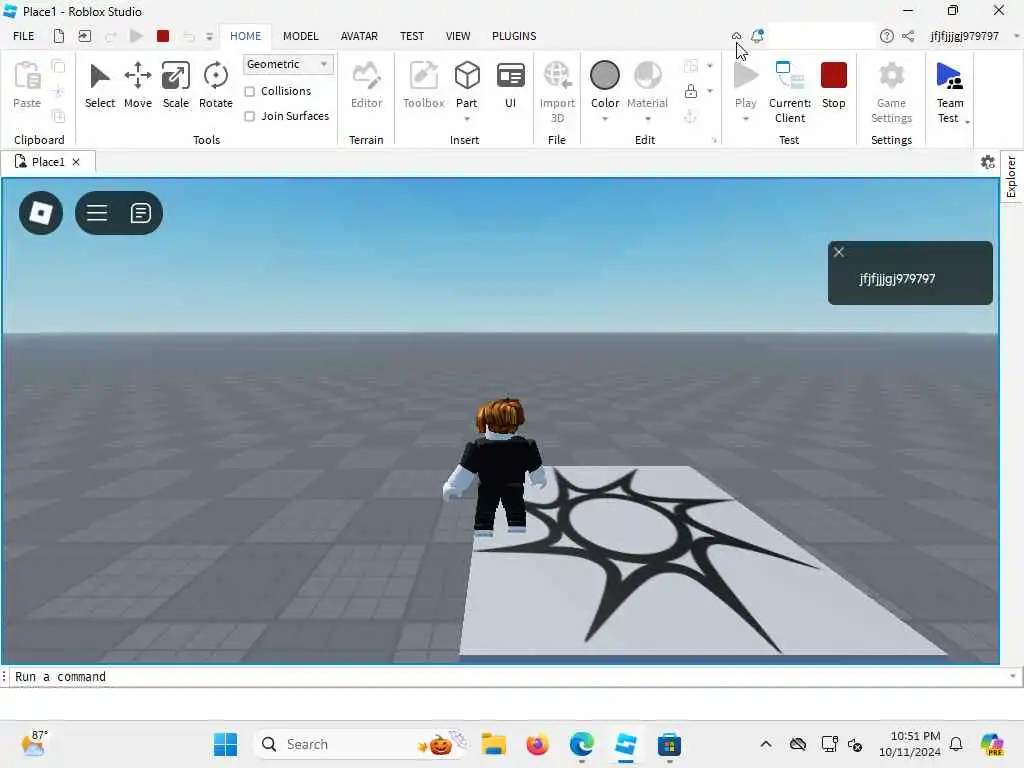
Task: Show hidden system tray icons
Action: click(766, 744)
